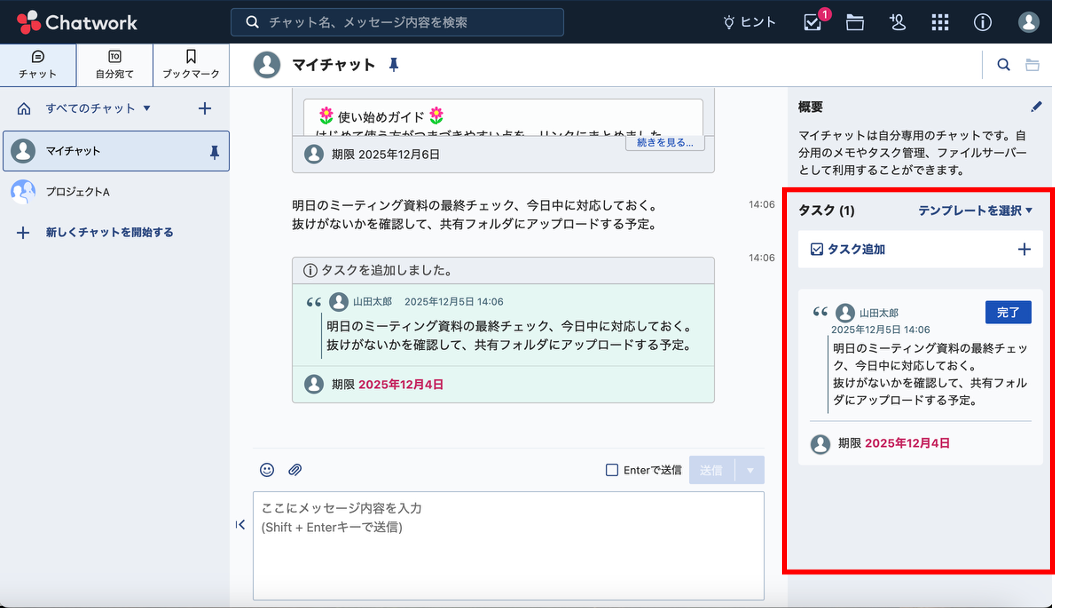Switch to the ブックマーク tab
1080x608 pixels.
pos(189,64)
